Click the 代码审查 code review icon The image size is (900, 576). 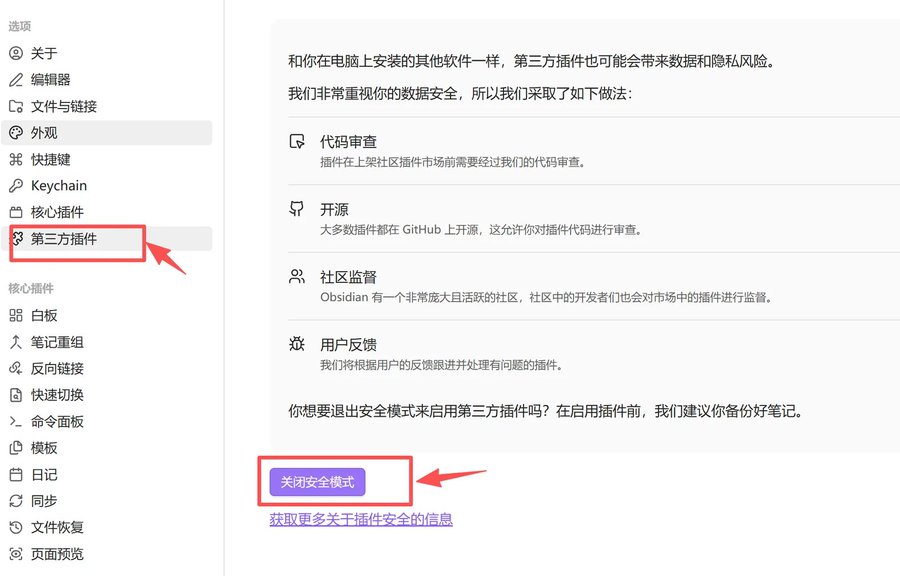click(x=296, y=140)
